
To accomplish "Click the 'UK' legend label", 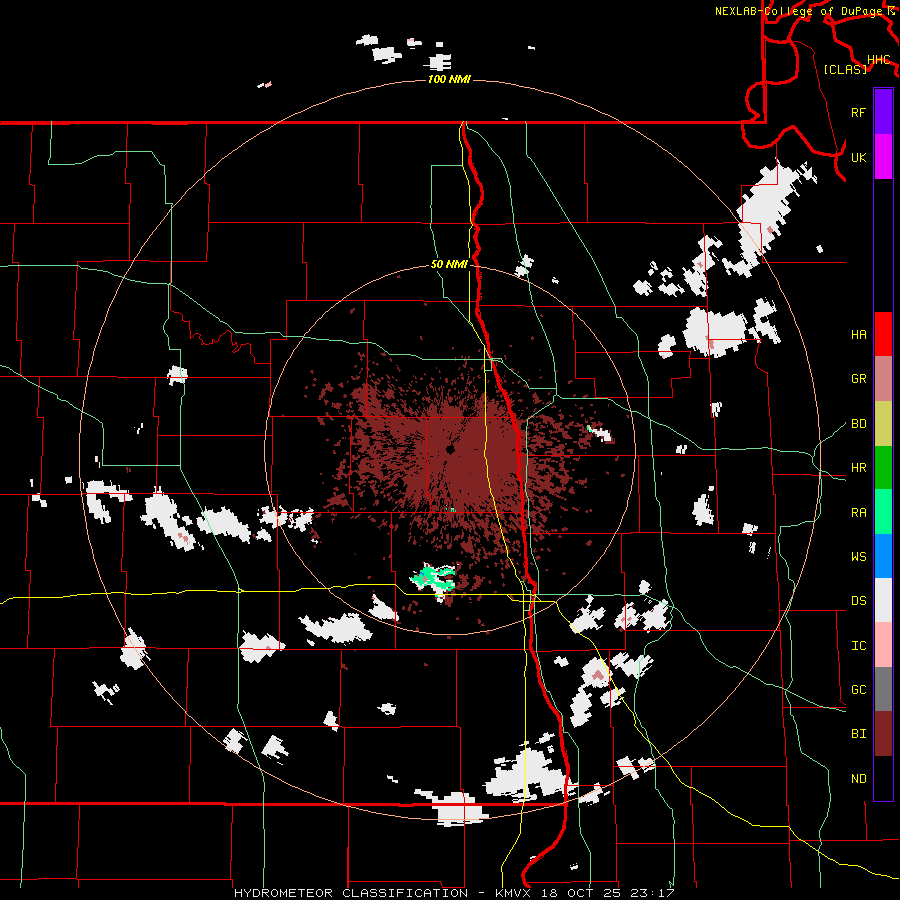I will (x=858, y=157).
